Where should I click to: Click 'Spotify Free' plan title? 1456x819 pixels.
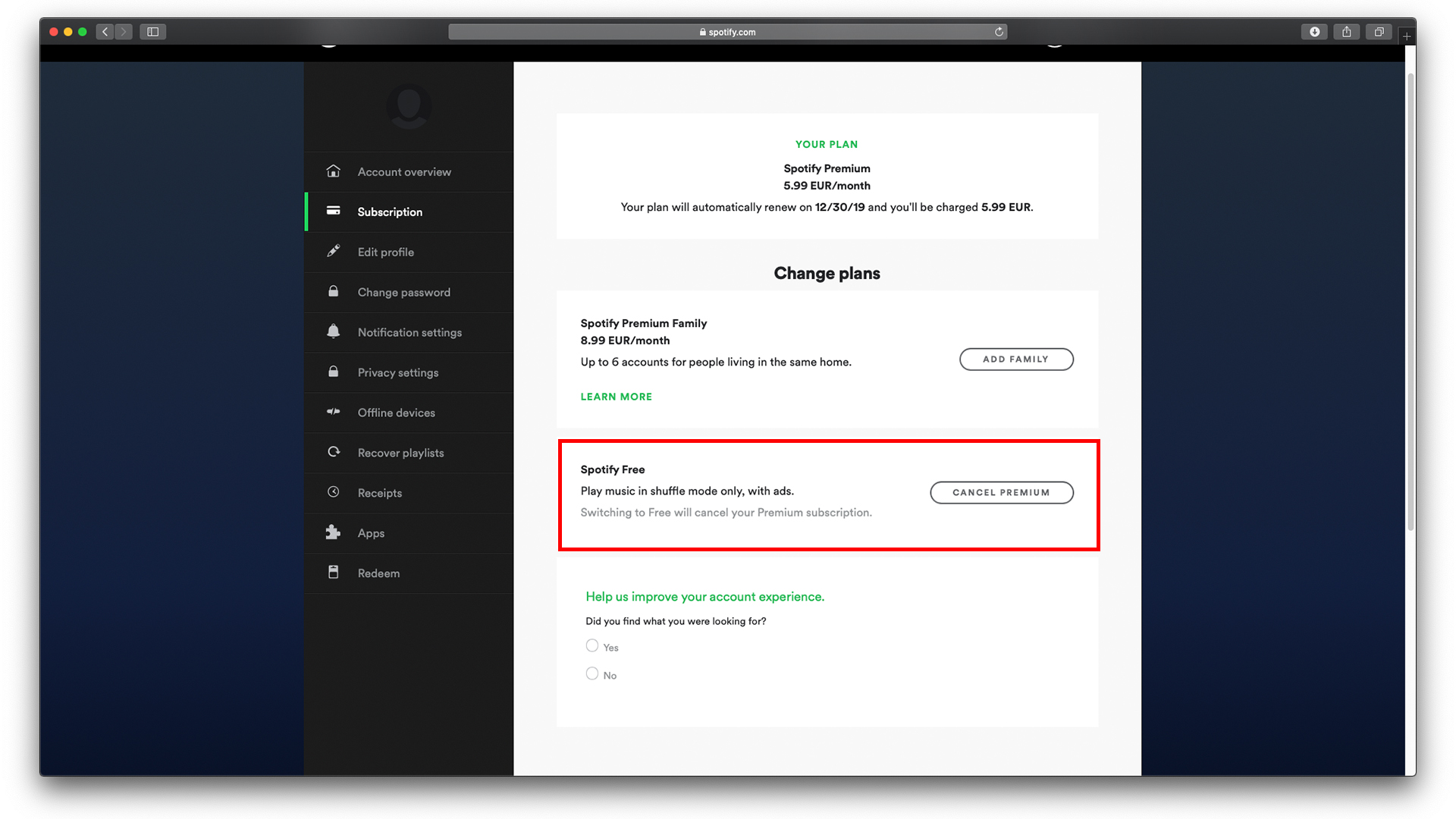pyautogui.click(x=613, y=469)
